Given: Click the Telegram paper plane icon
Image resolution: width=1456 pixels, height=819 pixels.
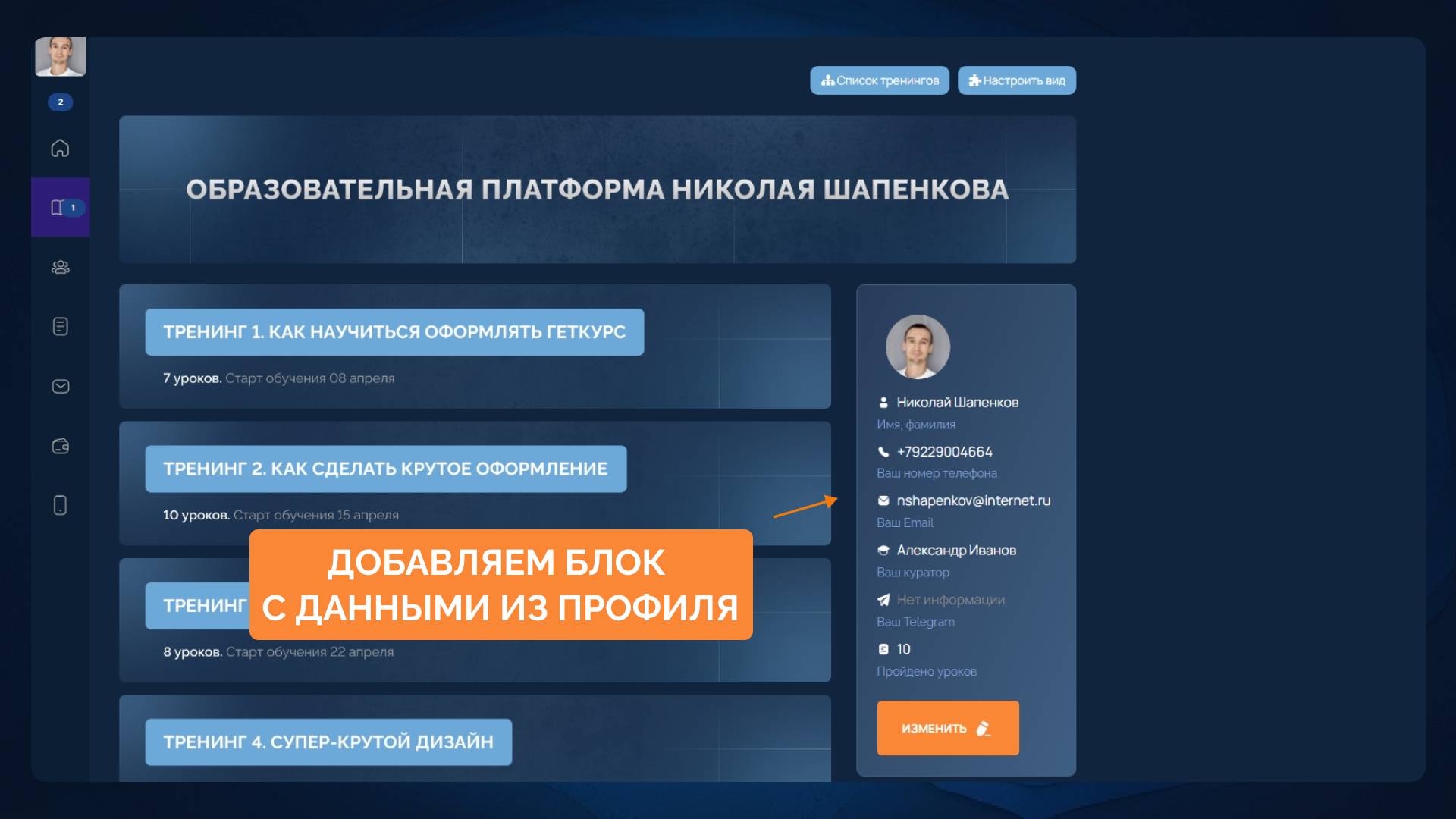Looking at the screenshot, I should [x=883, y=600].
